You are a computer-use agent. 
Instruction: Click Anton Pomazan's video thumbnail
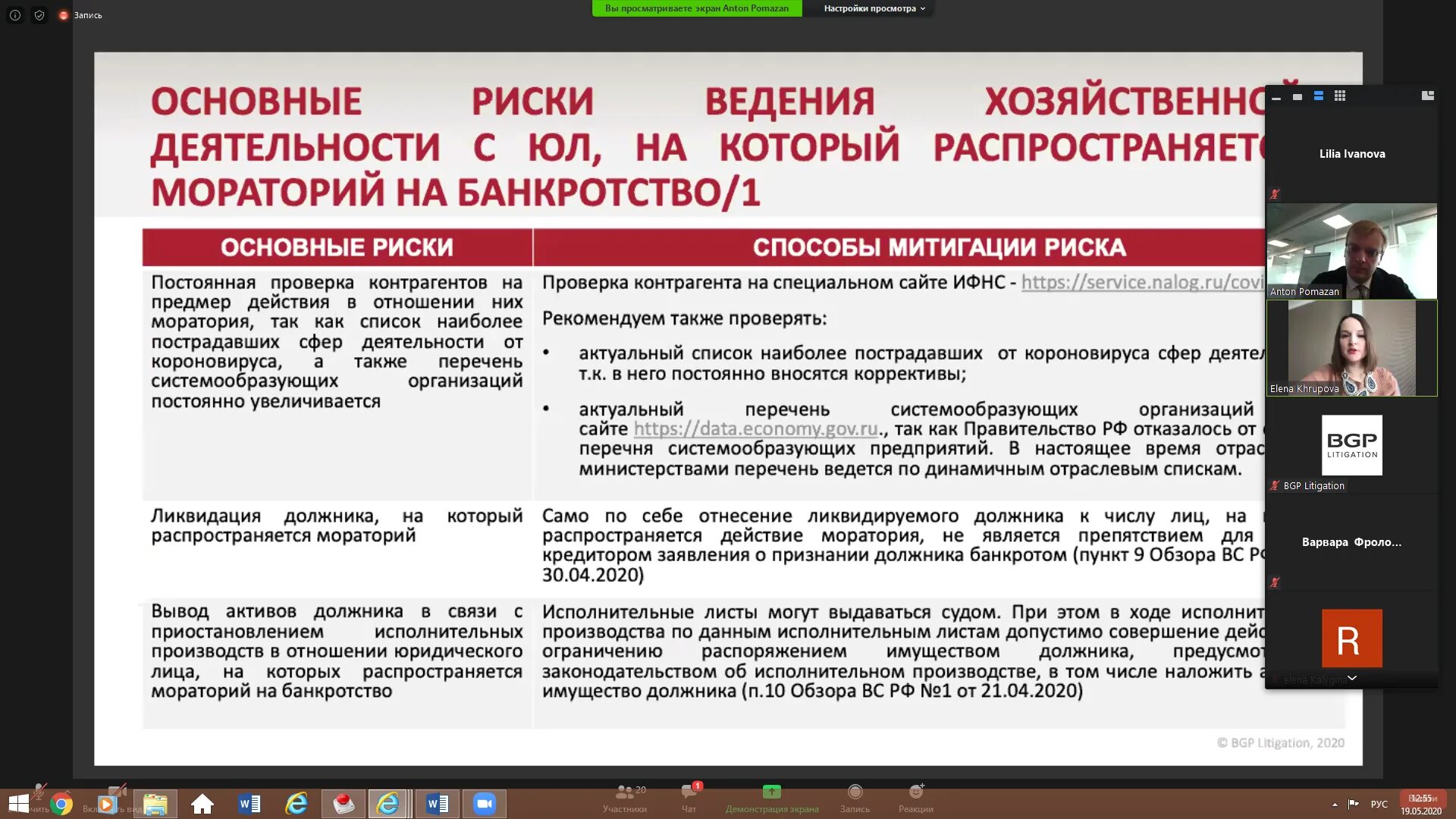pos(1351,250)
